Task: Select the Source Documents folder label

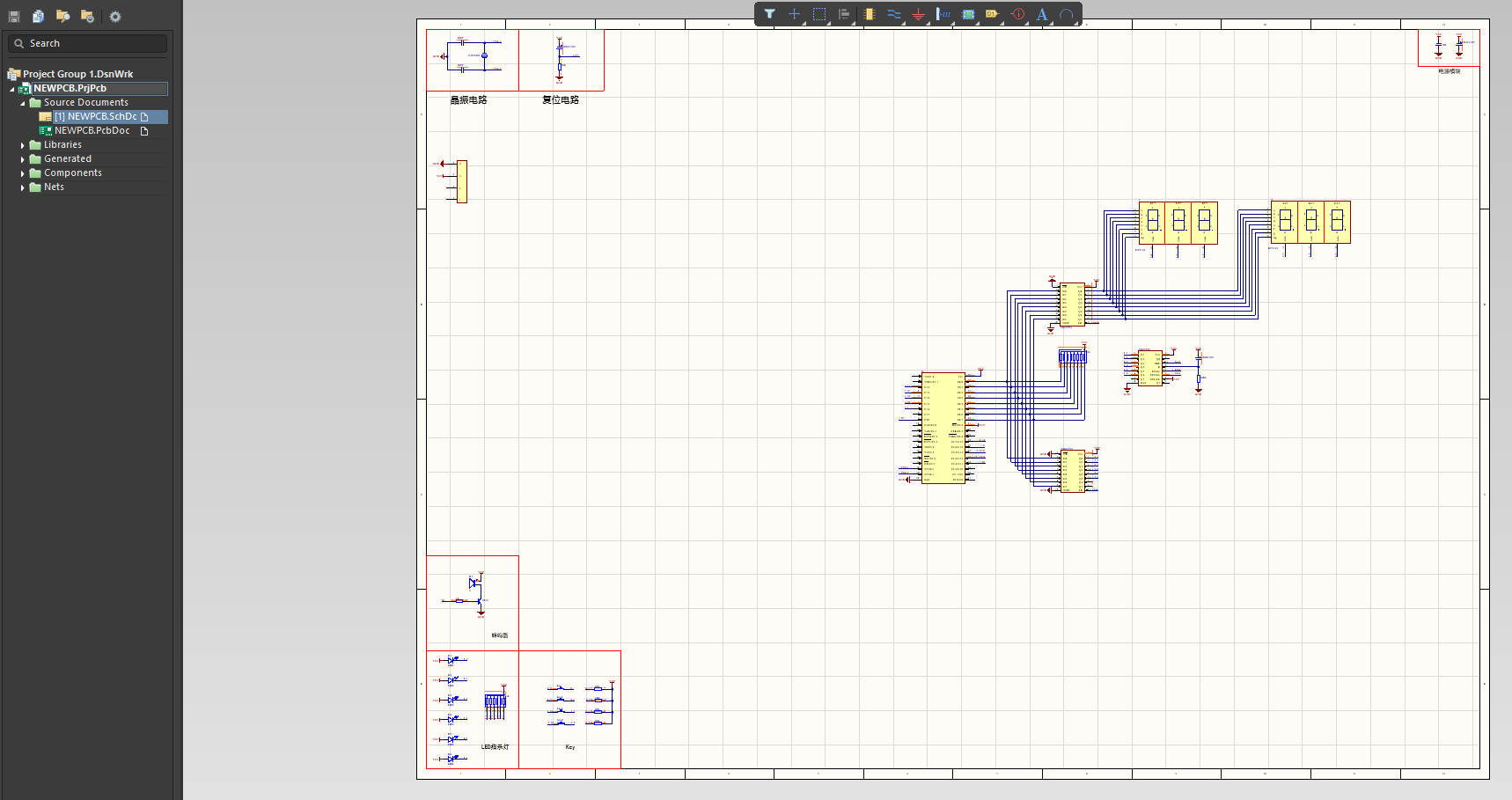Action: pyautogui.click(x=86, y=102)
